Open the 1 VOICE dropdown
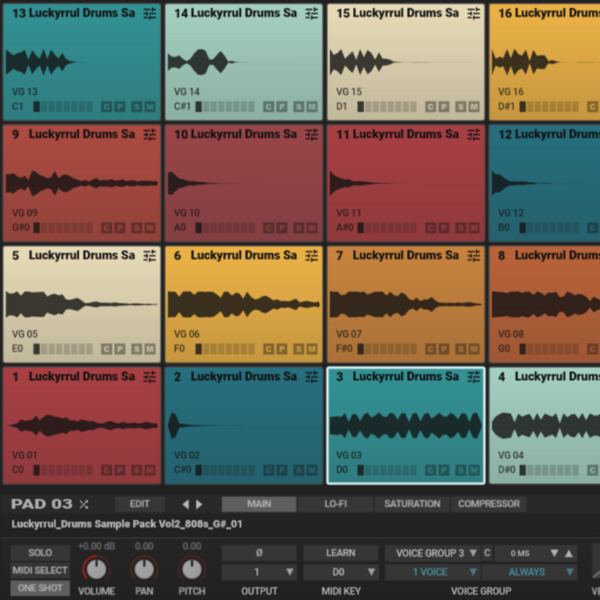The image size is (600, 600). (433, 572)
